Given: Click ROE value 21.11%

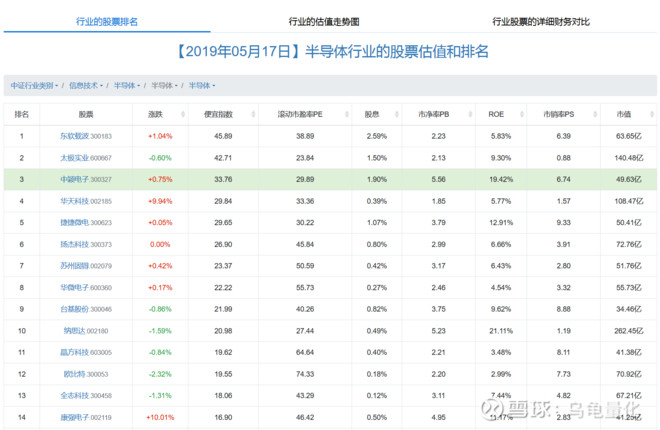Looking at the screenshot, I should tap(501, 331).
